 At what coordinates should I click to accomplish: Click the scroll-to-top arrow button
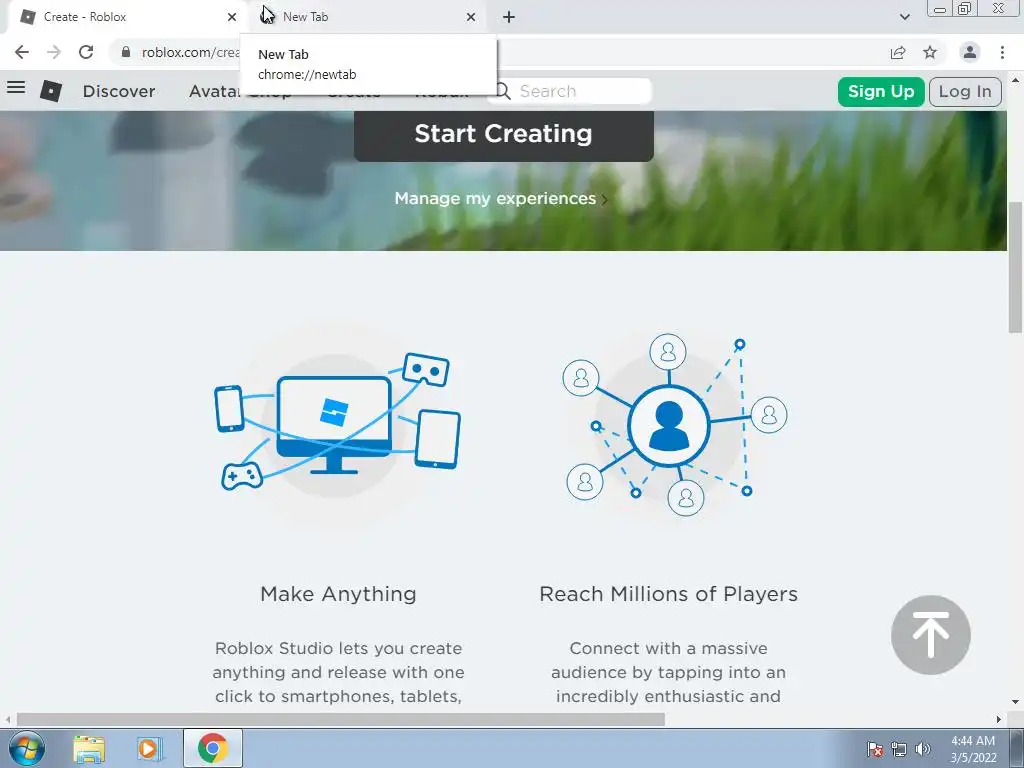coord(931,635)
